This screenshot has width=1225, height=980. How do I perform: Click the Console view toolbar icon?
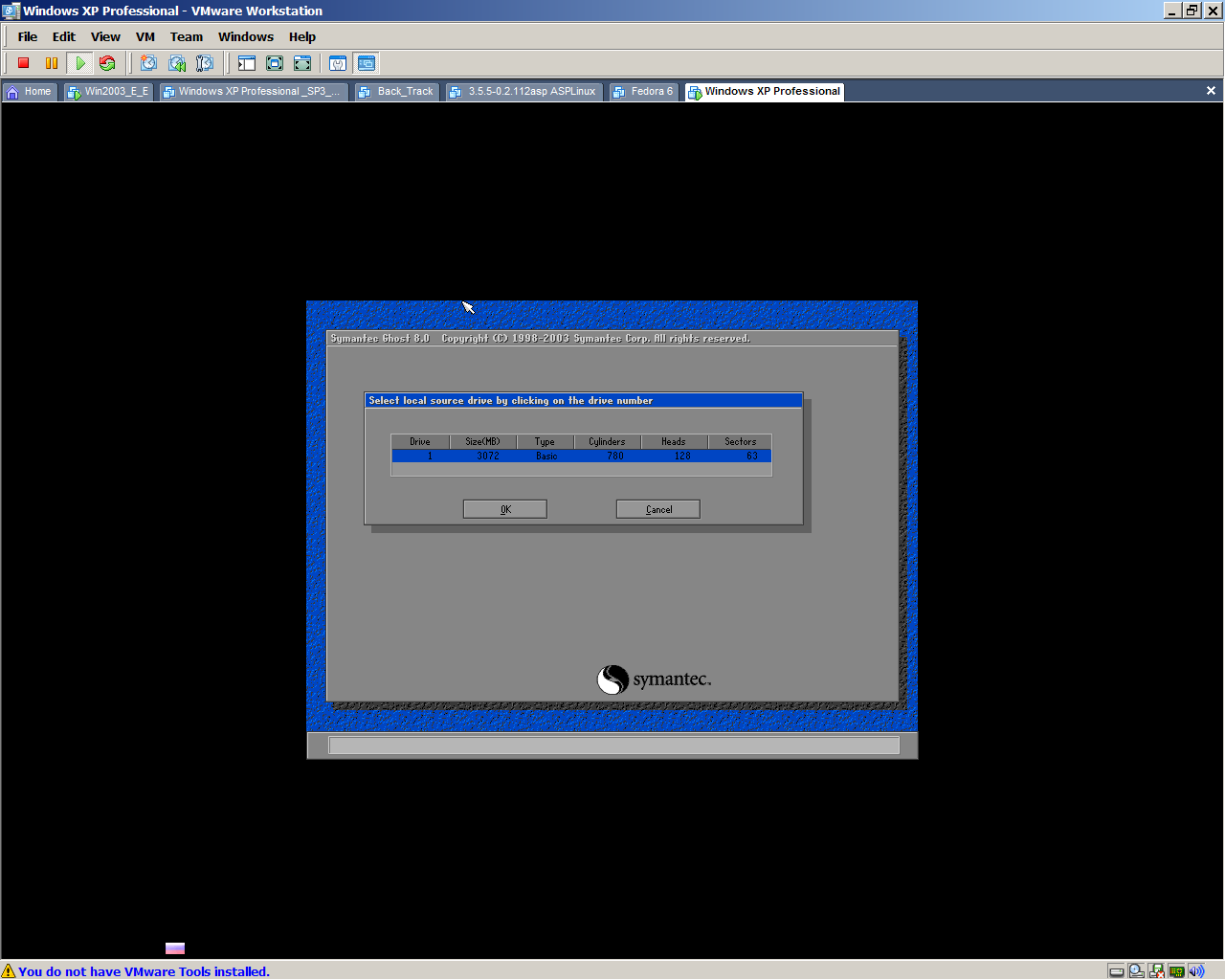[x=367, y=63]
